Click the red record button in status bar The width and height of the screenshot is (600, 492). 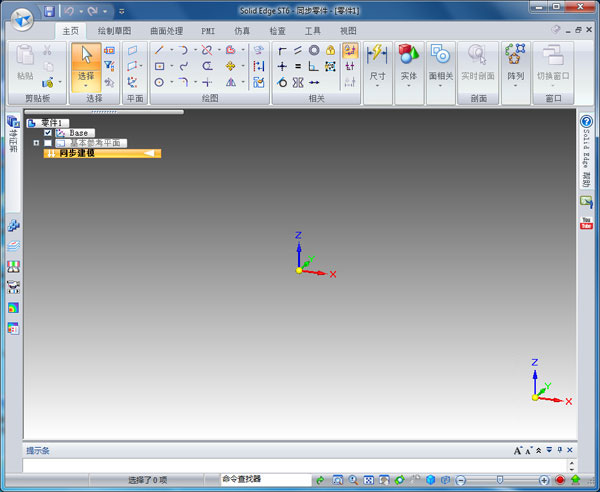[560, 480]
